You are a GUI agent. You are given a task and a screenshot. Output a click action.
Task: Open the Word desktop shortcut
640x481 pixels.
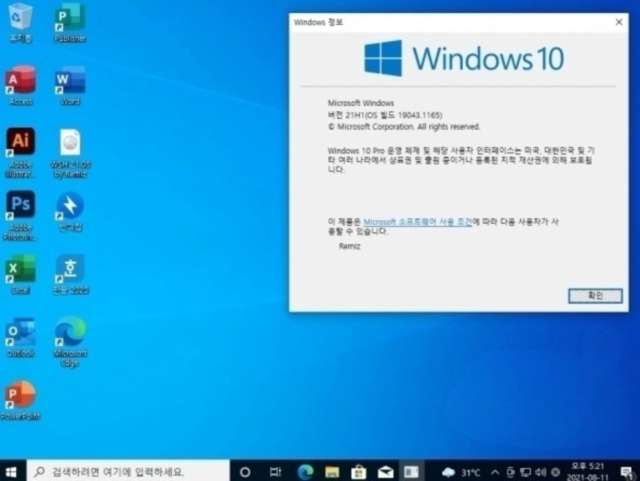(x=70, y=80)
